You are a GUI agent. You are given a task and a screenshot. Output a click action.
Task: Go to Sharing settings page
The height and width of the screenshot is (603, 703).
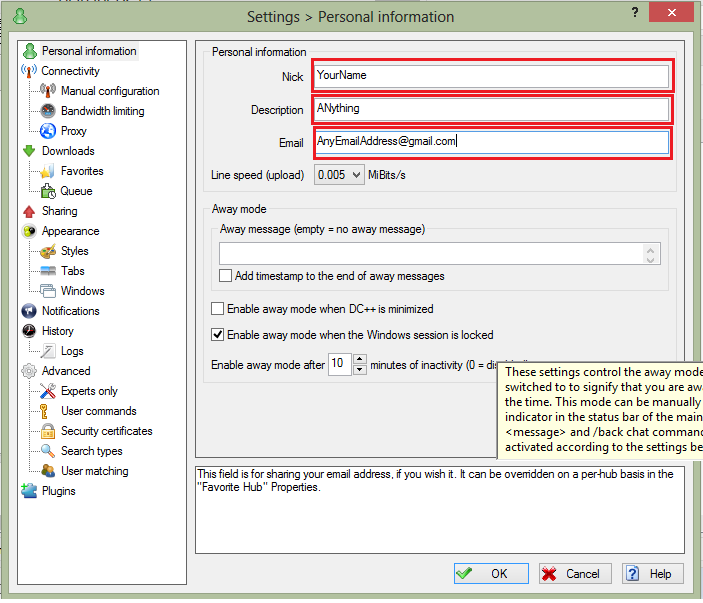[x=60, y=211]
